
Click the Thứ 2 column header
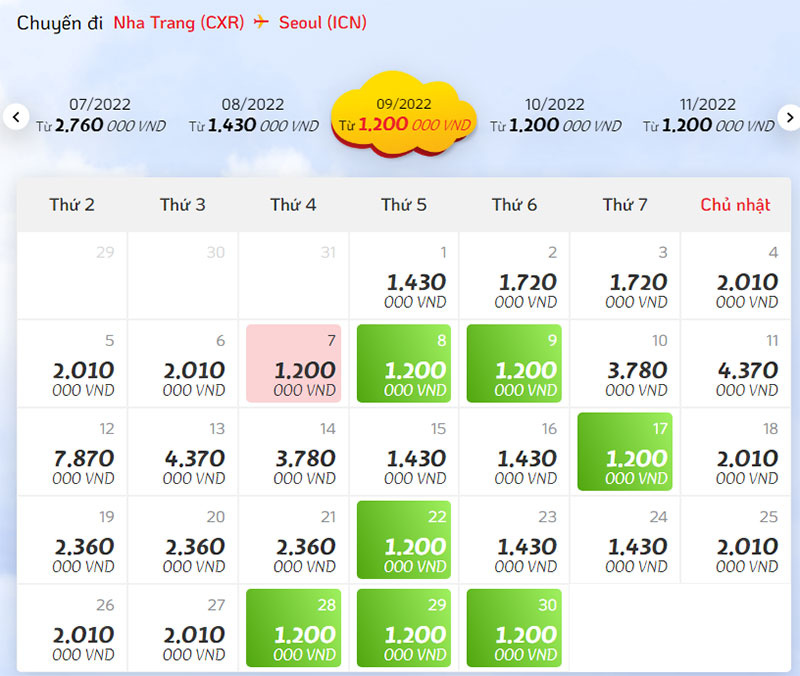(72, 205)
